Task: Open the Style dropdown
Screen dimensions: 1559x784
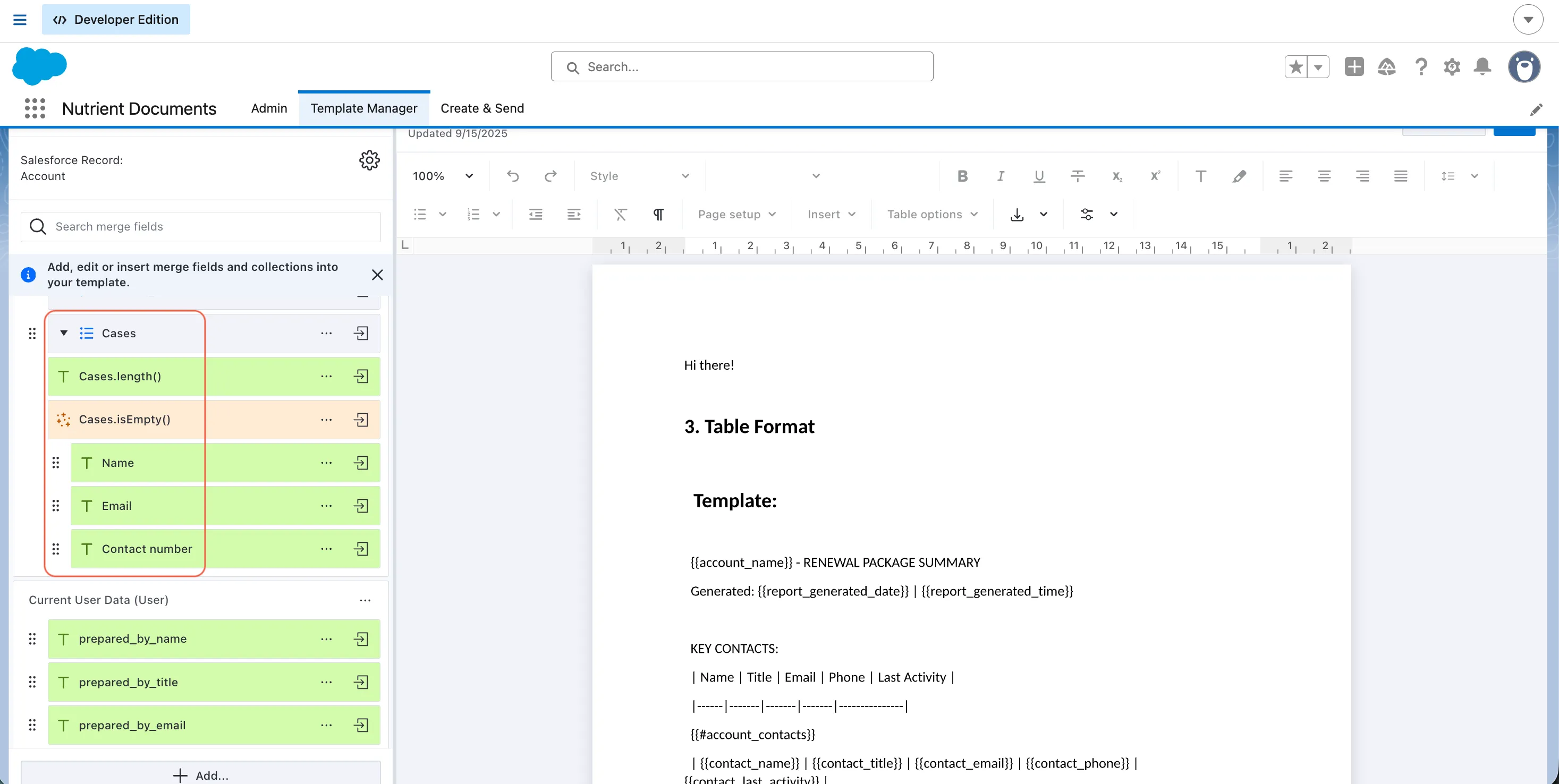Action: [x=640, y=176]
